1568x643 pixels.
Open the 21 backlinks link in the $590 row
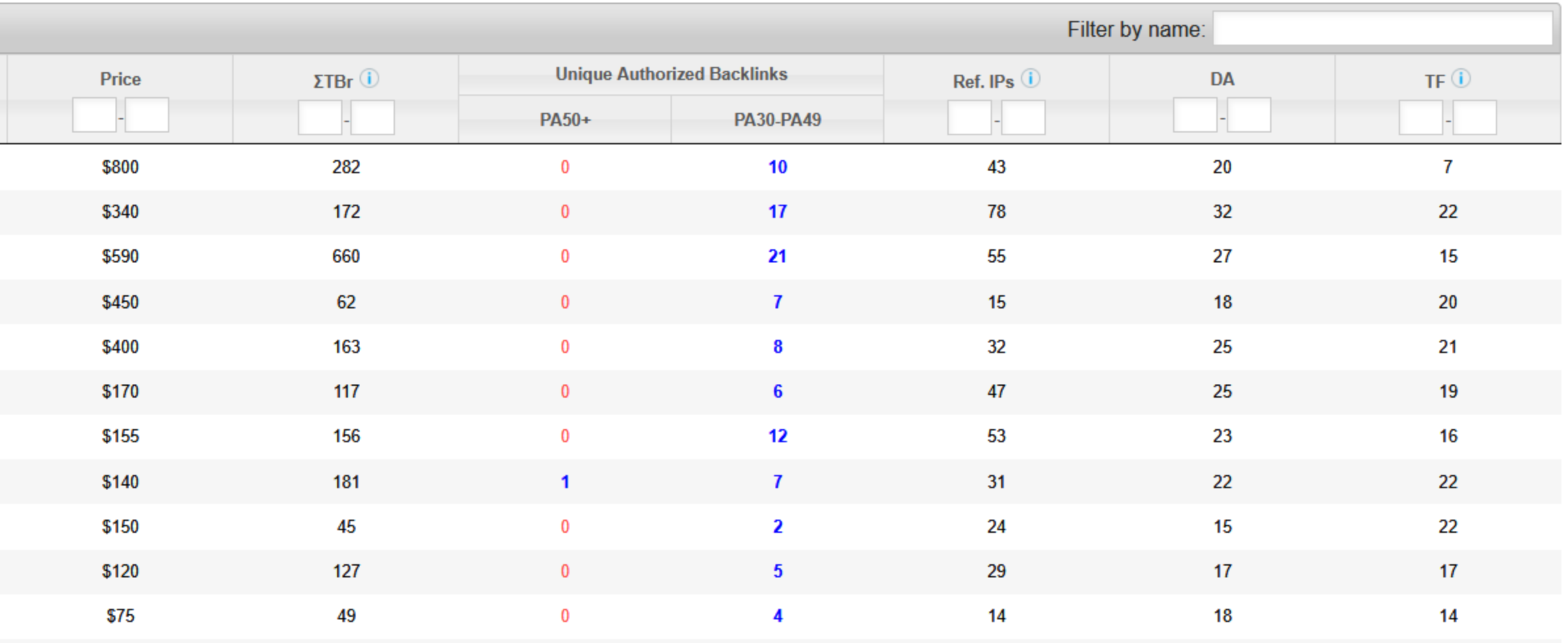coord(777,256)
